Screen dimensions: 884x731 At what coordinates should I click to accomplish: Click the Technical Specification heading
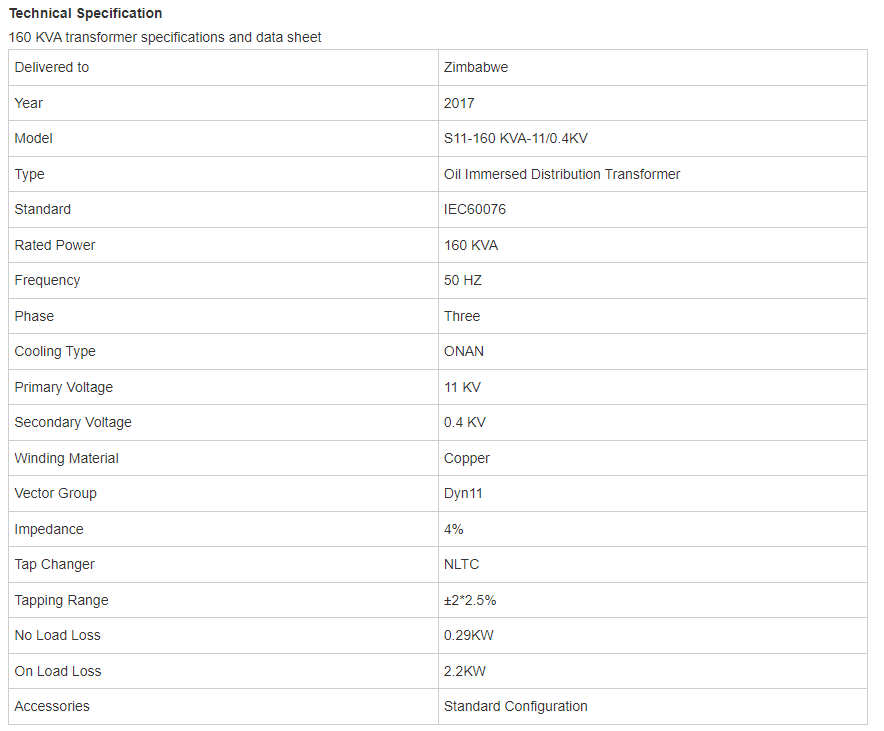85,14
